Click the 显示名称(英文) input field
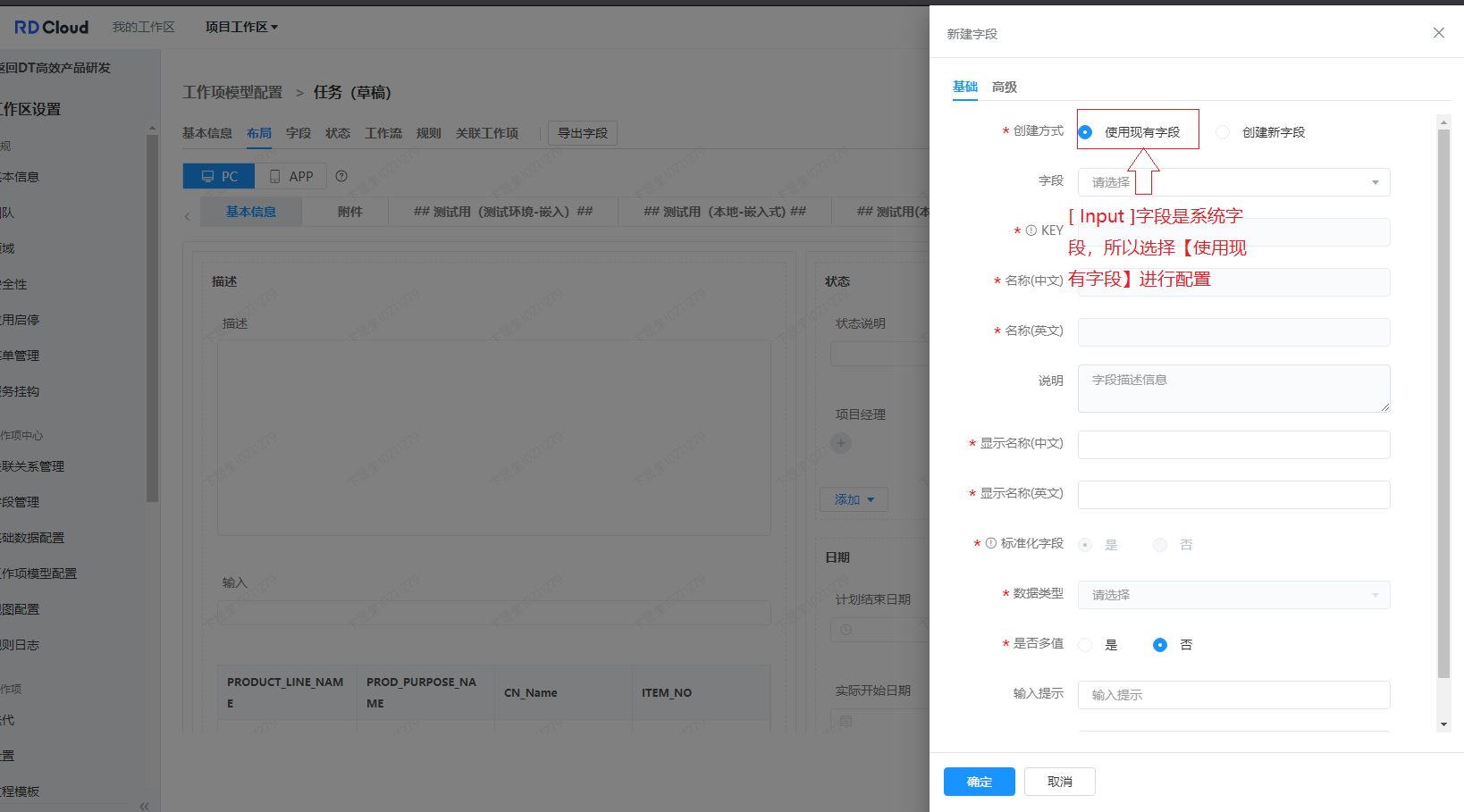 pos(1234,495)
